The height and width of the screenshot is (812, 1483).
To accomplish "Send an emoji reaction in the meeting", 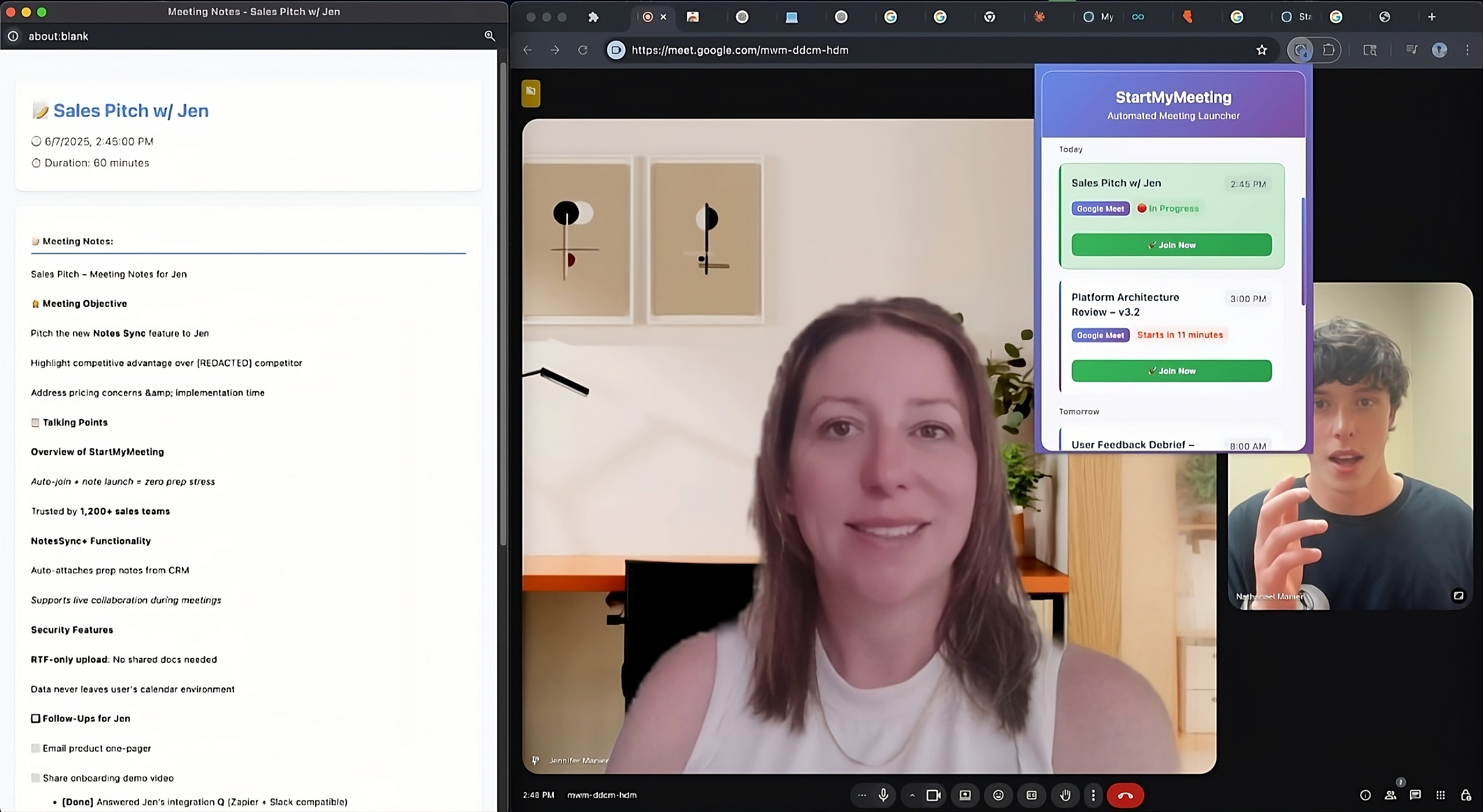I will point(997,795).
